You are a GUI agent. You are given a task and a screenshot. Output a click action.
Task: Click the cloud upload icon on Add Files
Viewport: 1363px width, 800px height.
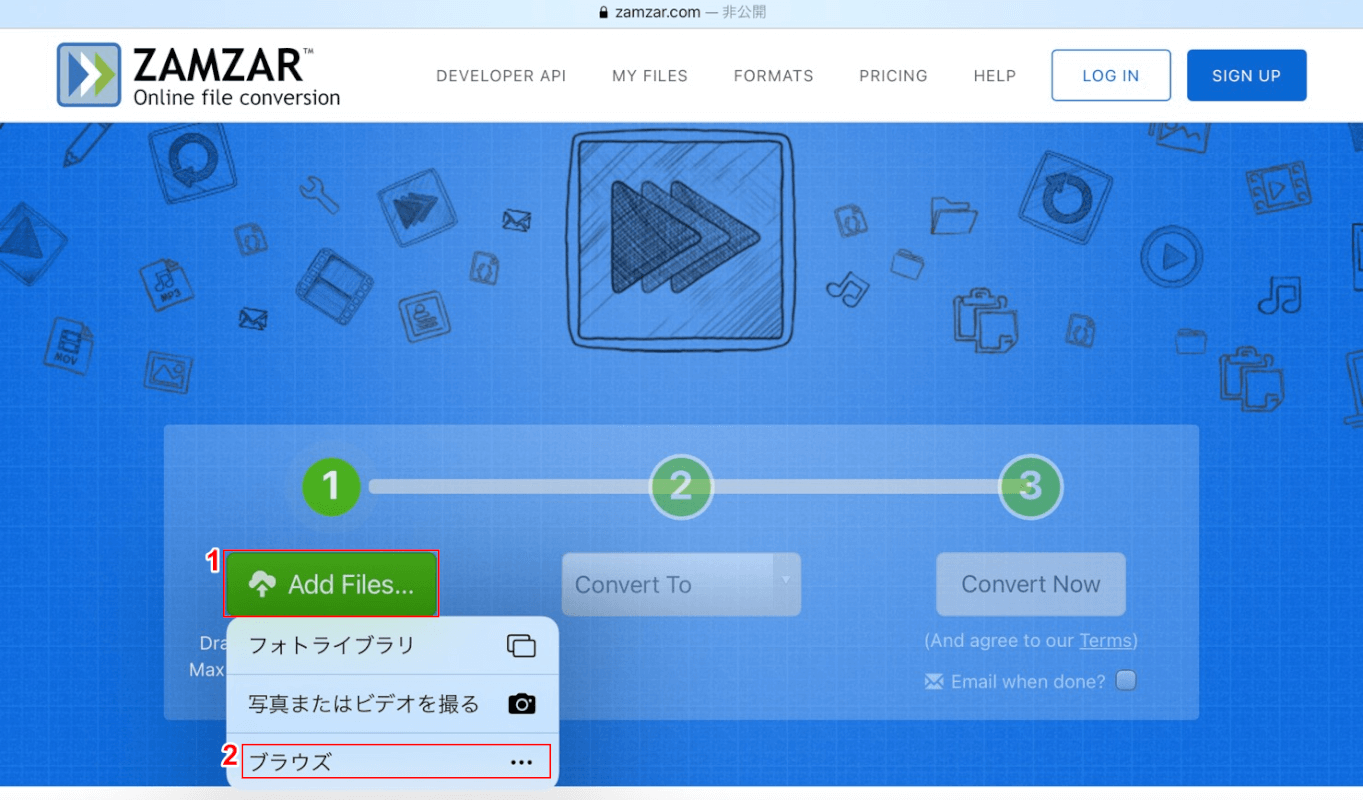(x=262, y=585)
